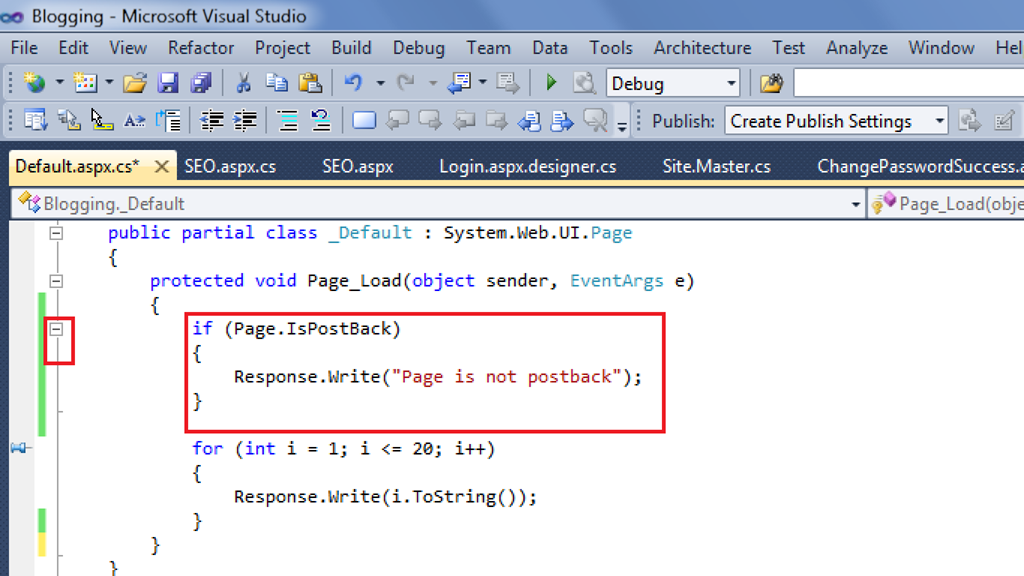Click the Move to Previous Bookmark icon
The image size is (1024, 576).
click(397, 121)
